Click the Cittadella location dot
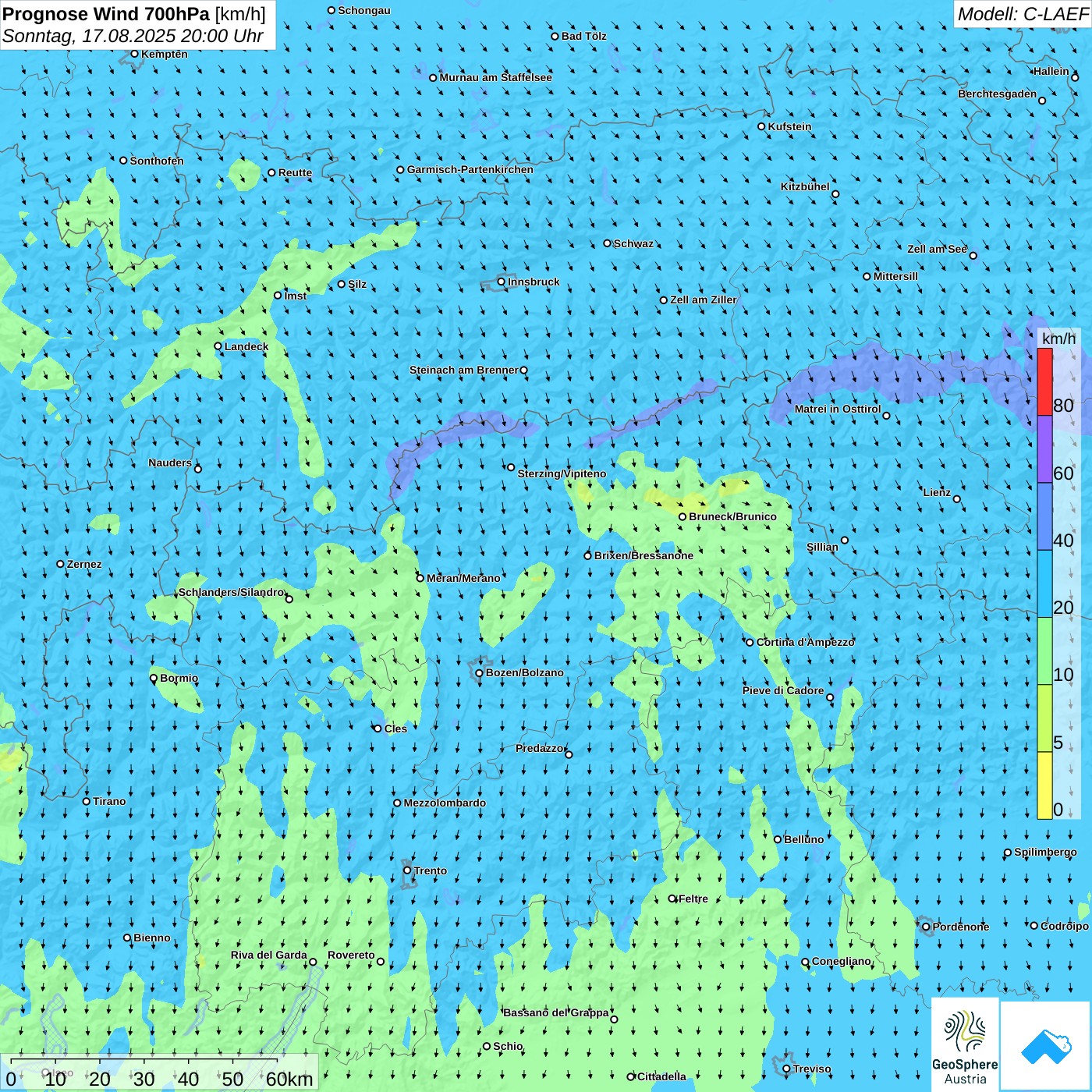This screenshot has height=1092, width=1092. [631, 1076]
